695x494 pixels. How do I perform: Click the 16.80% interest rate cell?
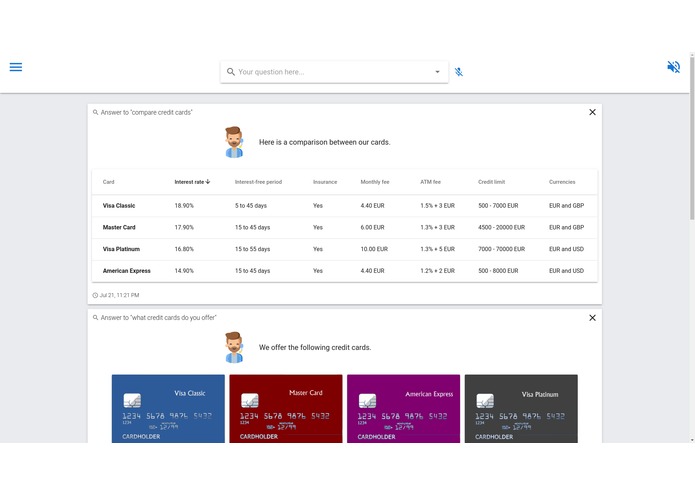point(184,249)
